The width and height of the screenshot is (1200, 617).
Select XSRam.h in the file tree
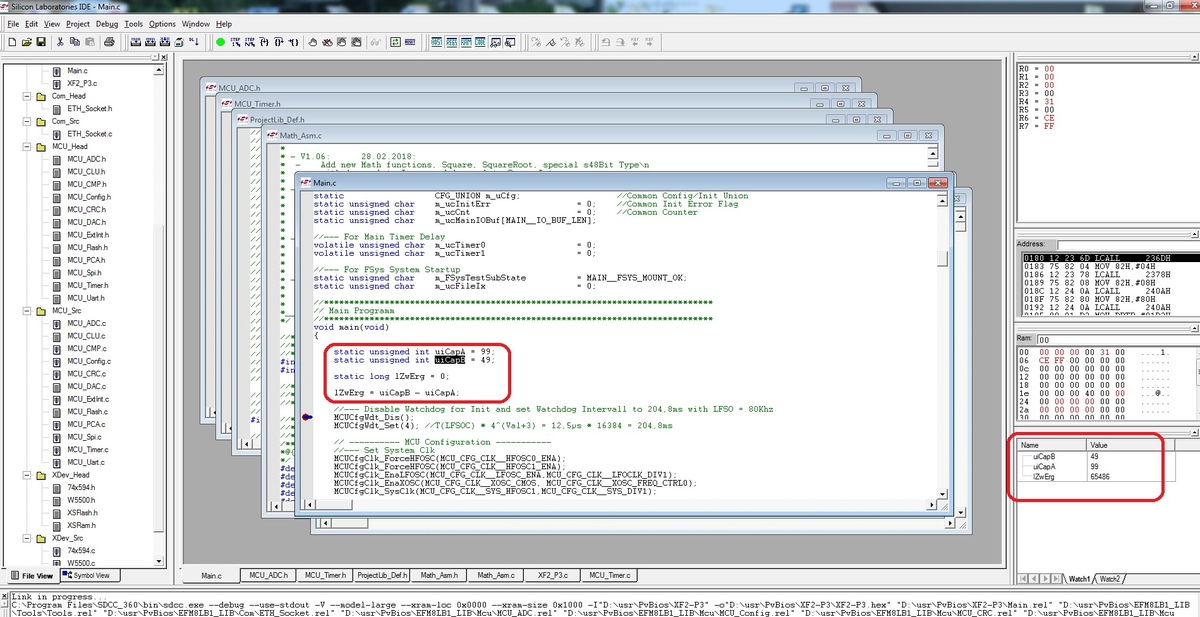coord(81,525)
